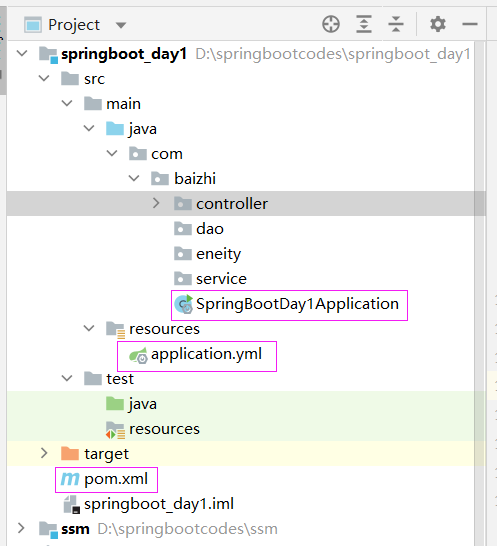Collapse the baizhi package chevron

tap(134, 178)
